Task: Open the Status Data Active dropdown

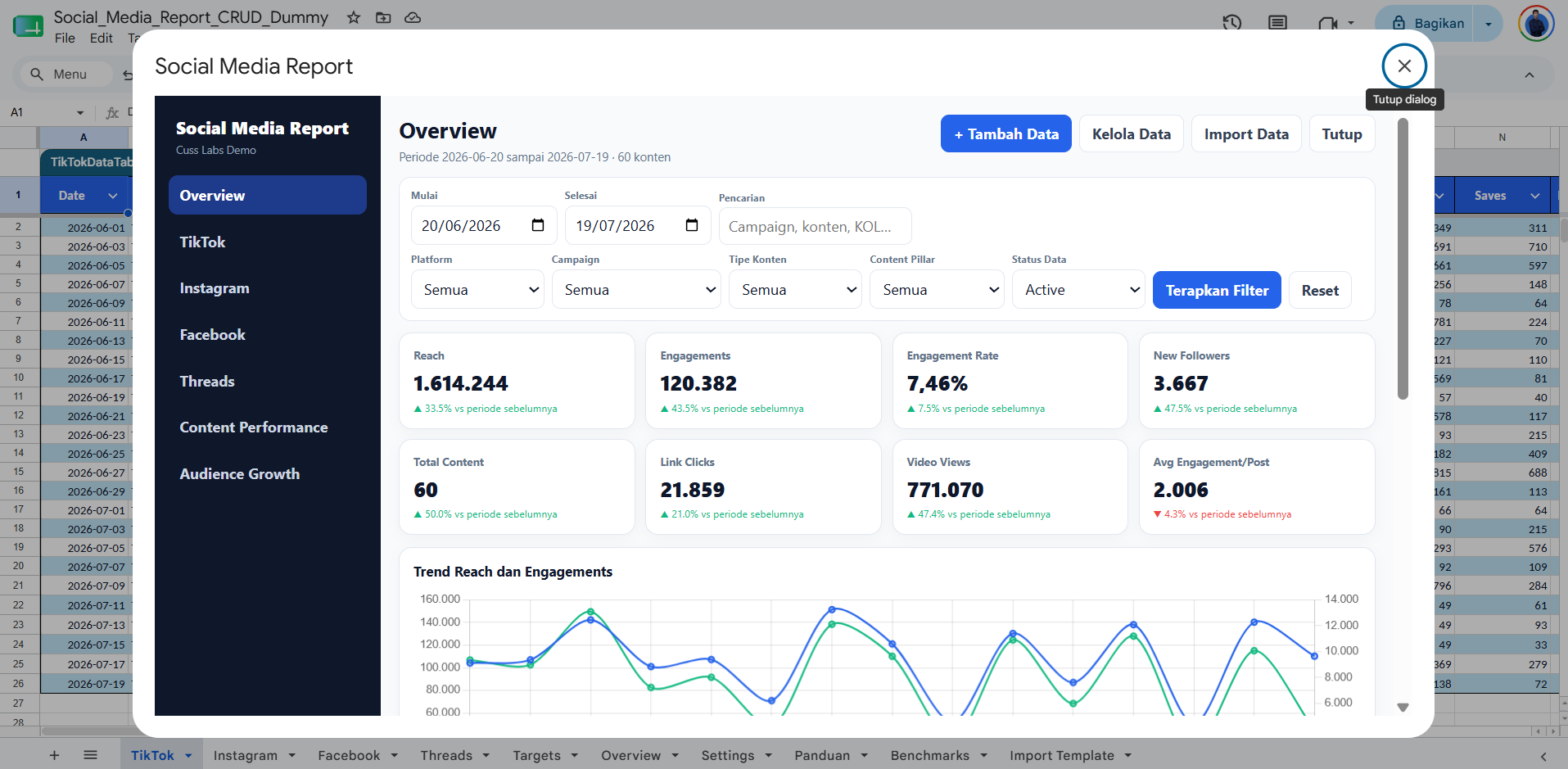Action: [1078, 290]
